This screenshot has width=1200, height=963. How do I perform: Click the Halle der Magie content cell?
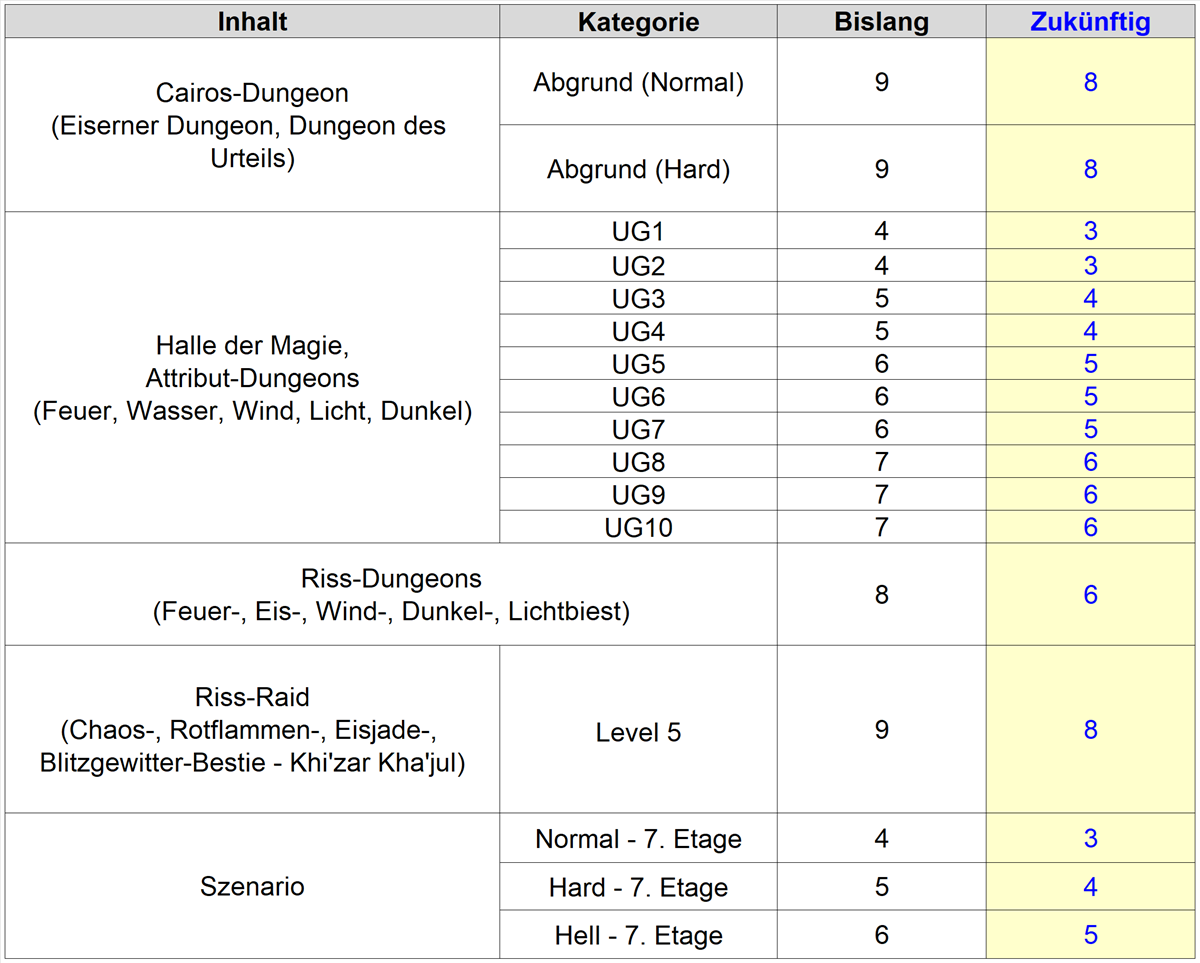(x=252, y=378)
